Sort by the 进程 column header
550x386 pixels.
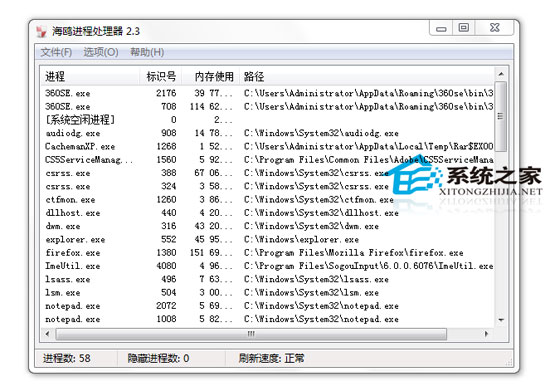click(90, 76)
